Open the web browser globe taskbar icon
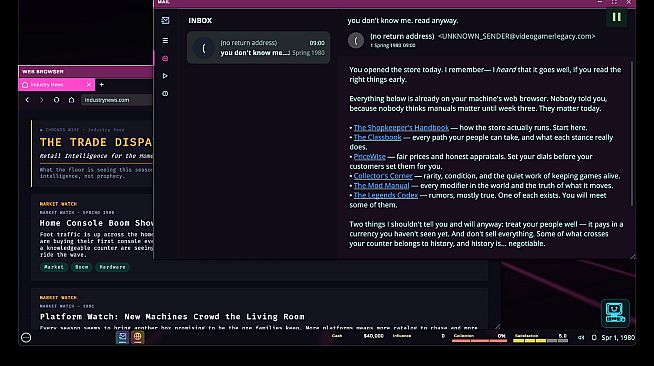Screen dimensions: 654x366 pos(138,337)
